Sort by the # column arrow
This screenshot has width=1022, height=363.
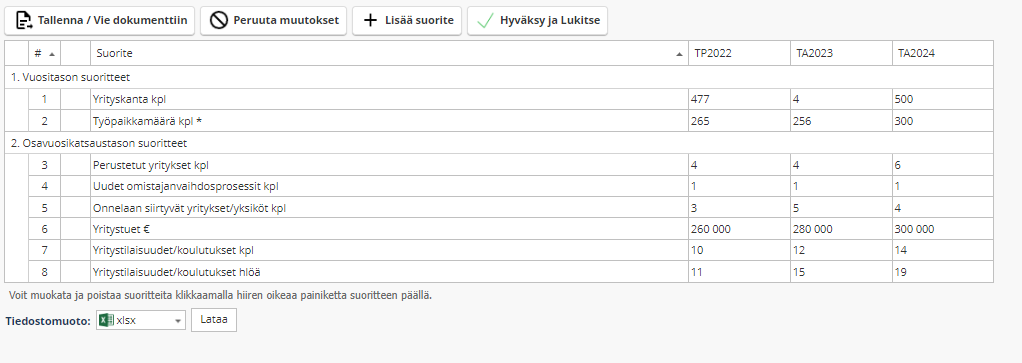click(x=52, y=53)
